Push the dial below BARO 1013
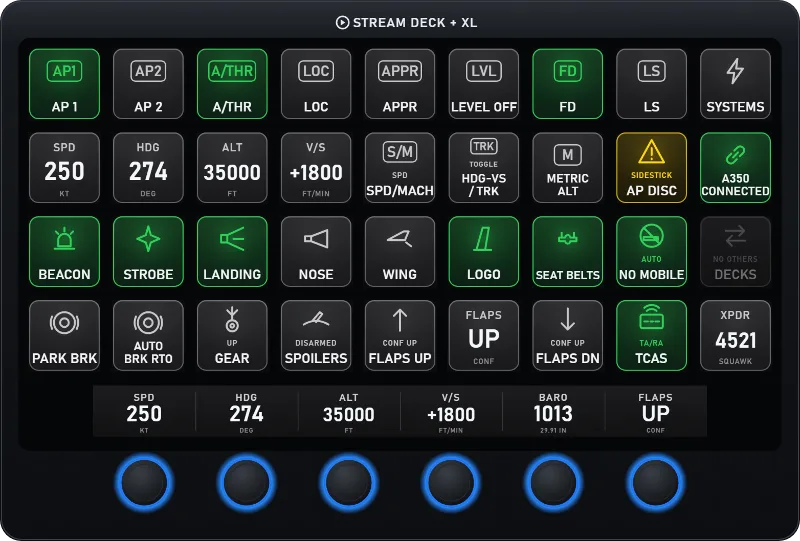 (x=553, y=482)
